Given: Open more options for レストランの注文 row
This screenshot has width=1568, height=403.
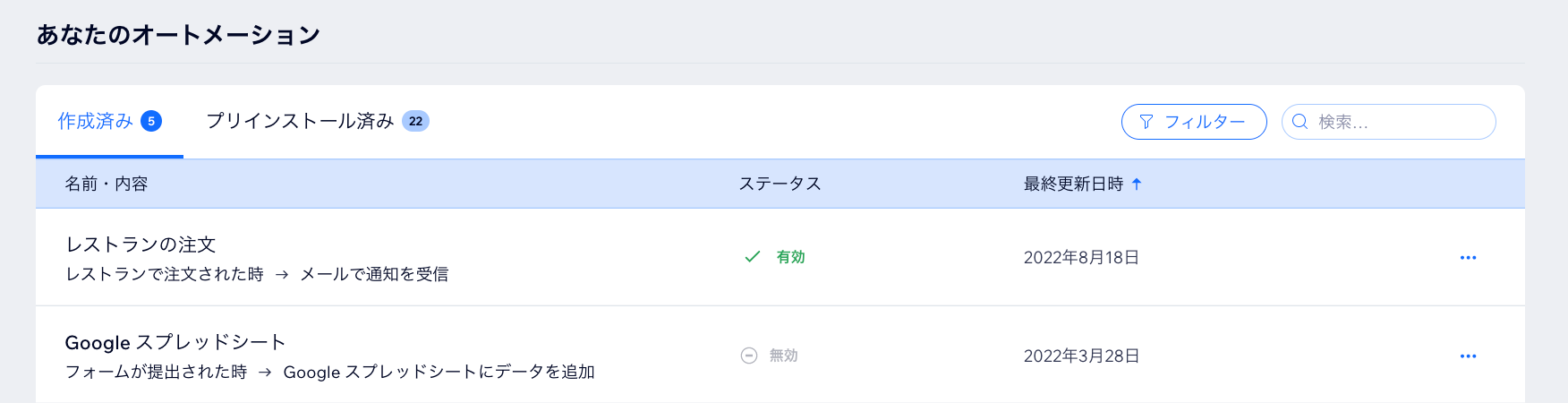Looking at the screenshot, I should 1468,258.
